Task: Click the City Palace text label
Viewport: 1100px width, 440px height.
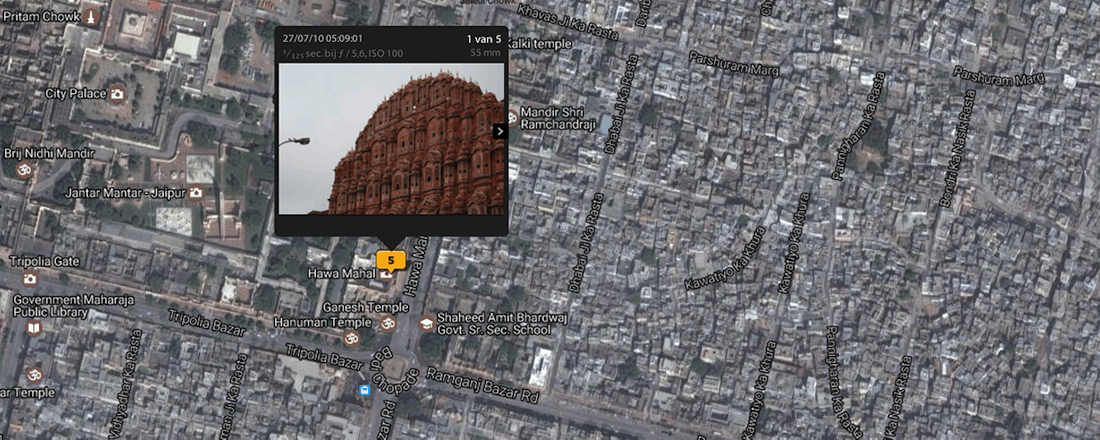Action: click(76, 93)
